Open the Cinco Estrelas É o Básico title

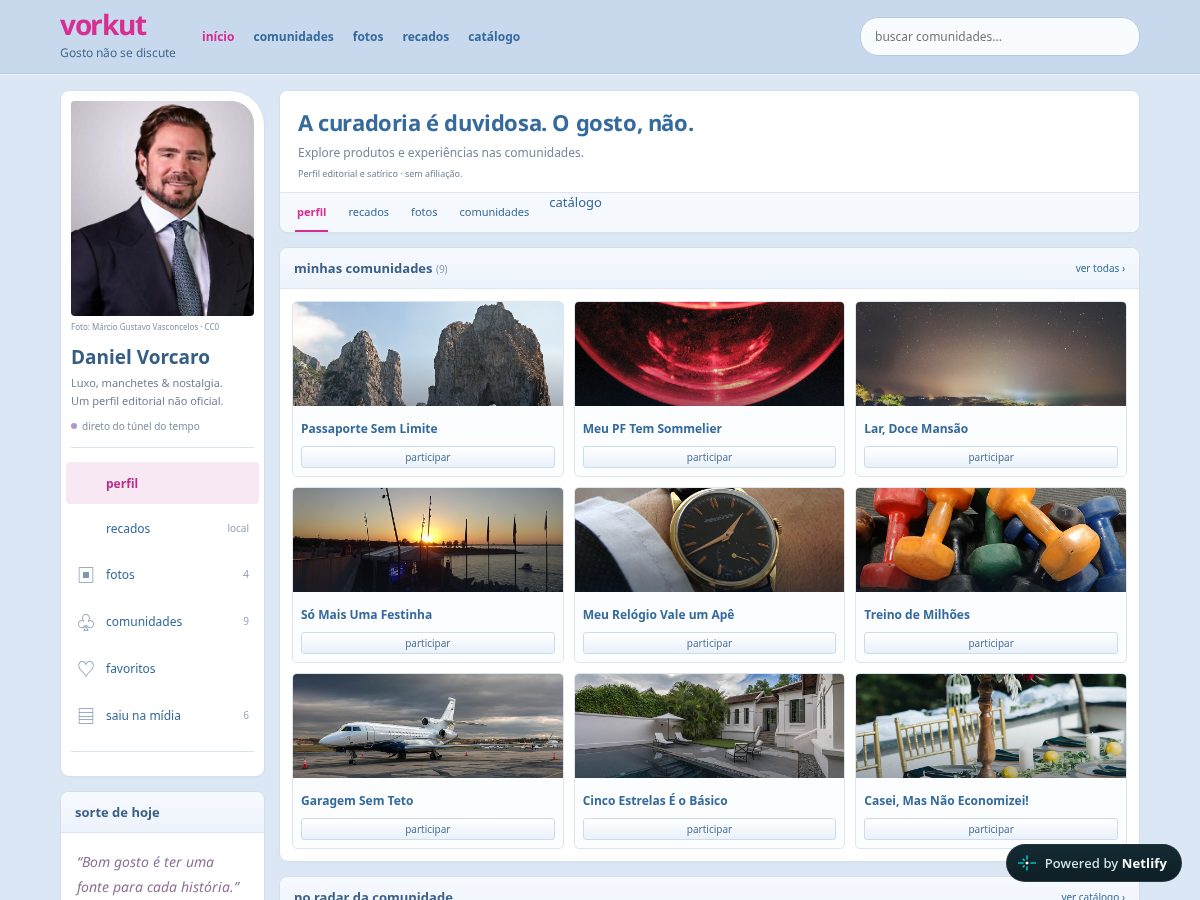655,800
